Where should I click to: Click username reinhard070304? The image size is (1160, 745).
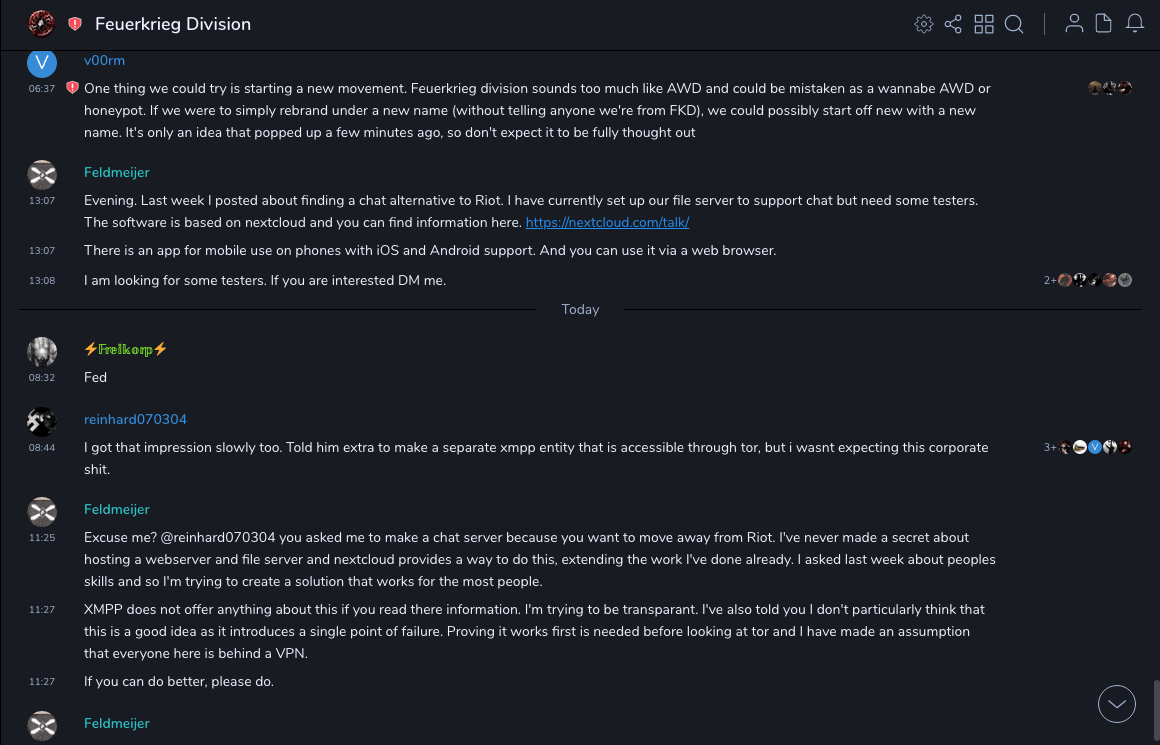point(135,419)
